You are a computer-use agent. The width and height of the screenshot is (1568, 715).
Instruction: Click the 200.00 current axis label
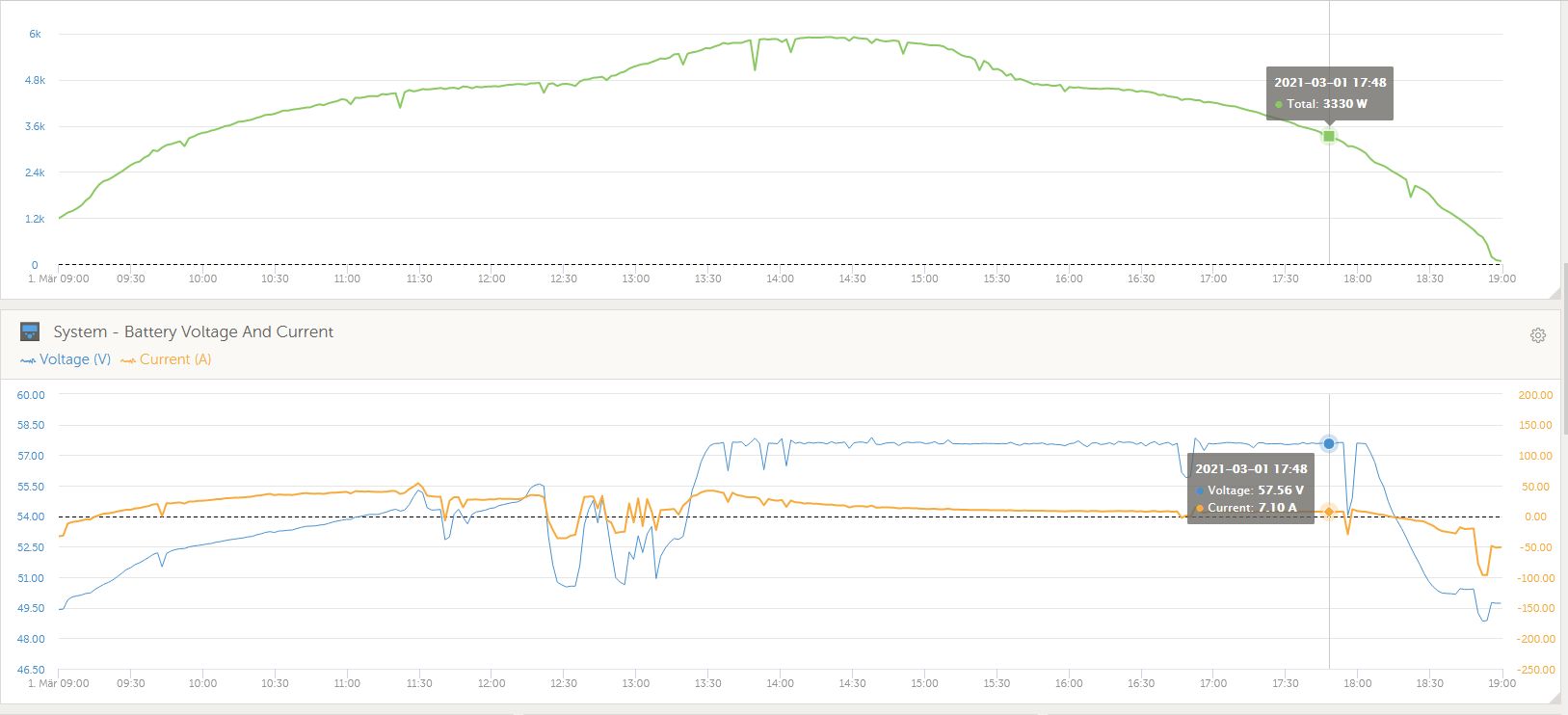1535,394
